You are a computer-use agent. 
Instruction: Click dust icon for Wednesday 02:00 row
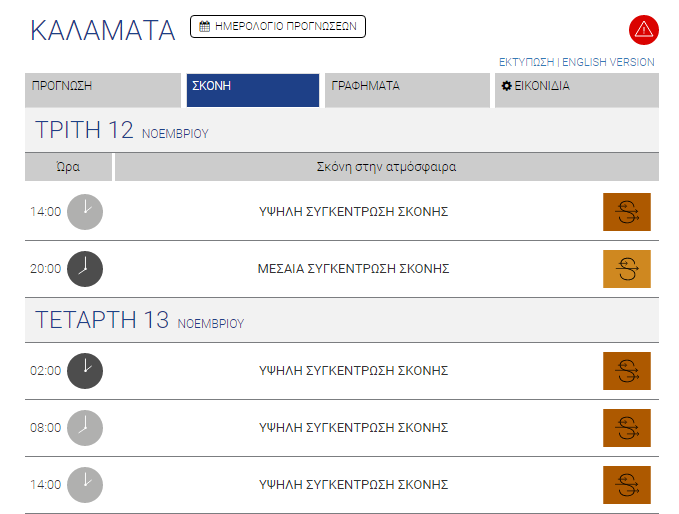click(627, 371)
